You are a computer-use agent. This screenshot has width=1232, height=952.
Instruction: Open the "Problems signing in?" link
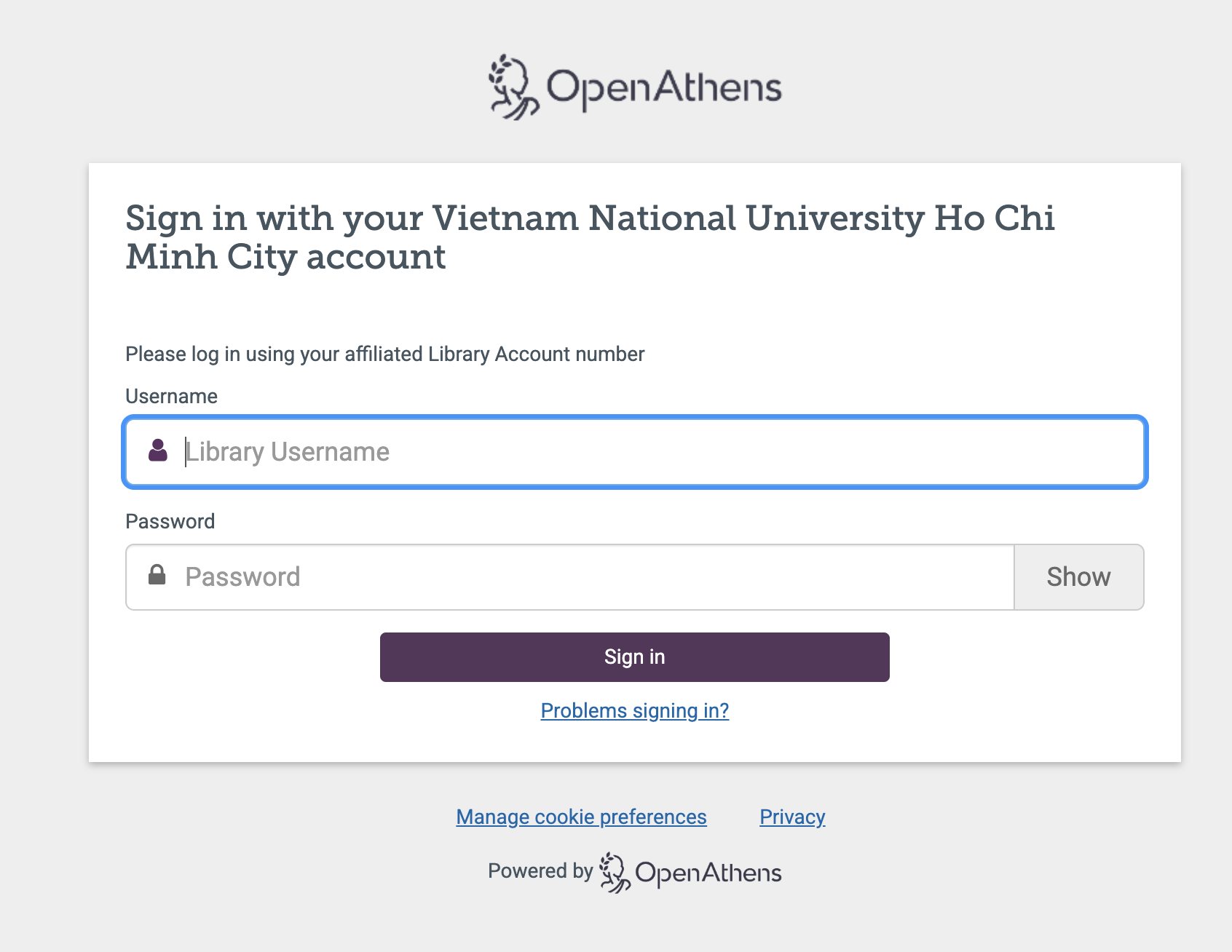[x=634, y=710]
